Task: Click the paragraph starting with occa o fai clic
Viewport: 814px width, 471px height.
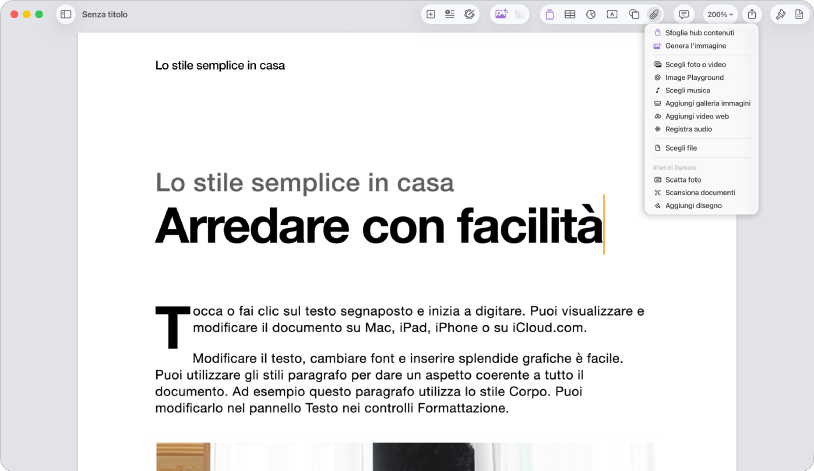Action: (x=418, y=319)
